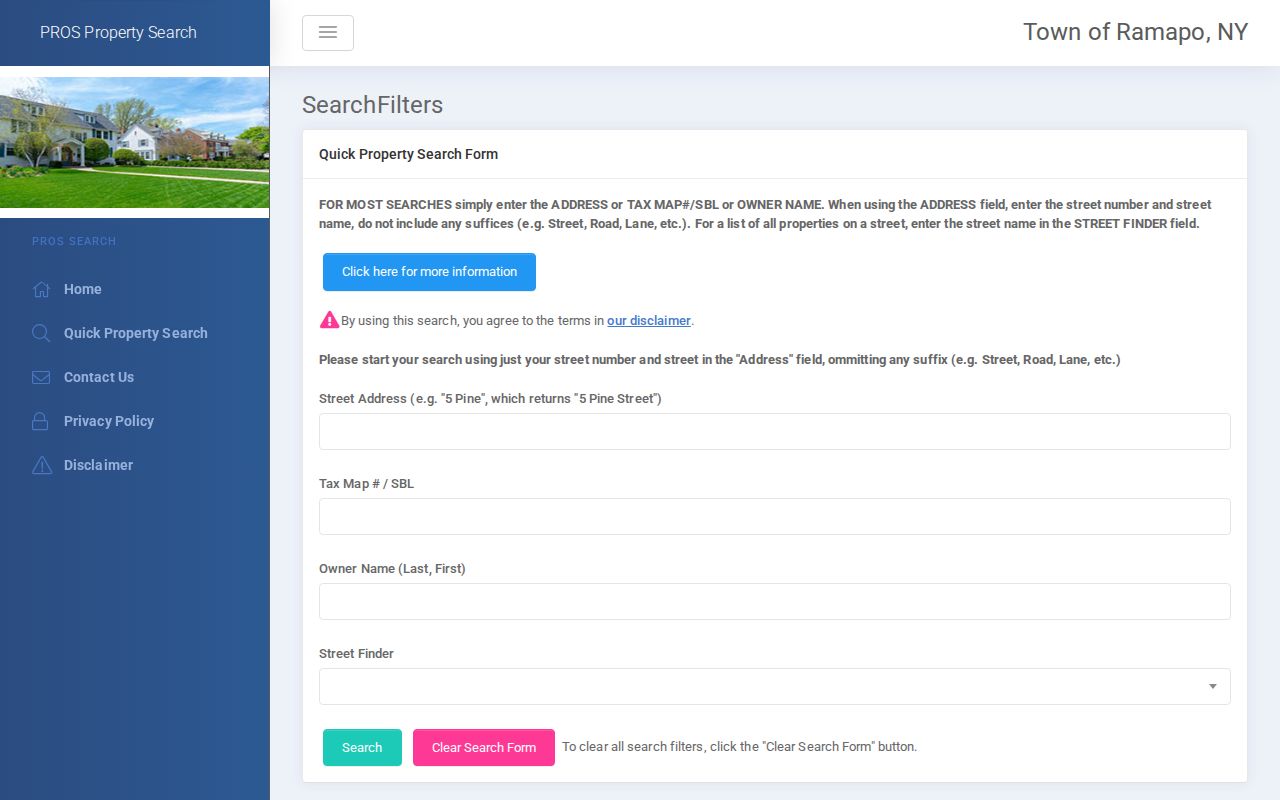
Task: Click the envelope icon beside Contact Us
Action: click(x=41, y=378)
